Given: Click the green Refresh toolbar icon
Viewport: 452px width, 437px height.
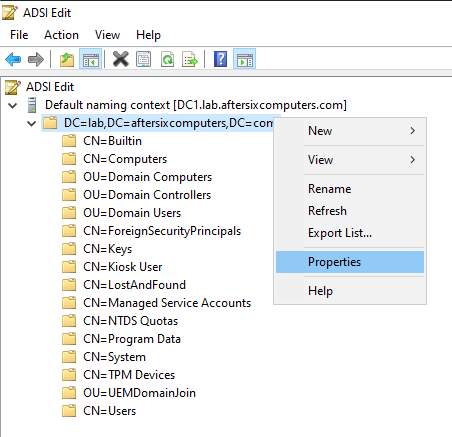Looking at the screenshot, I should 167,59.
